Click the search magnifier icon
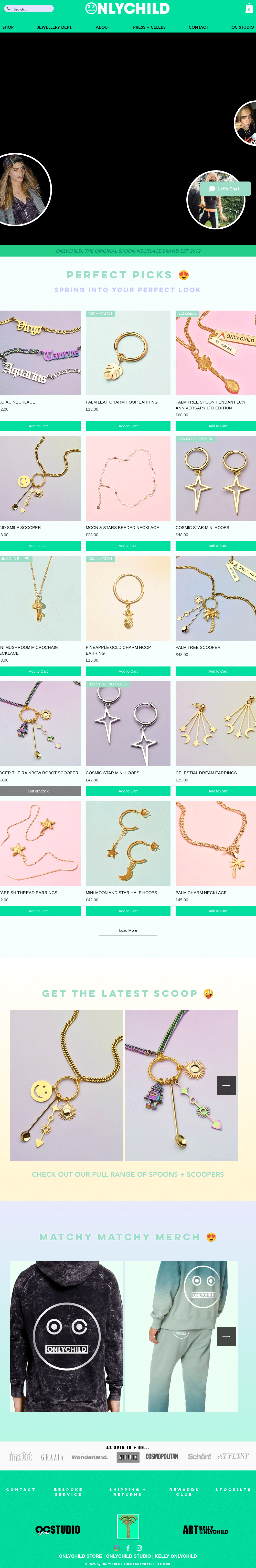Viewport: 256px width, 1568px height. click(8, 8)
